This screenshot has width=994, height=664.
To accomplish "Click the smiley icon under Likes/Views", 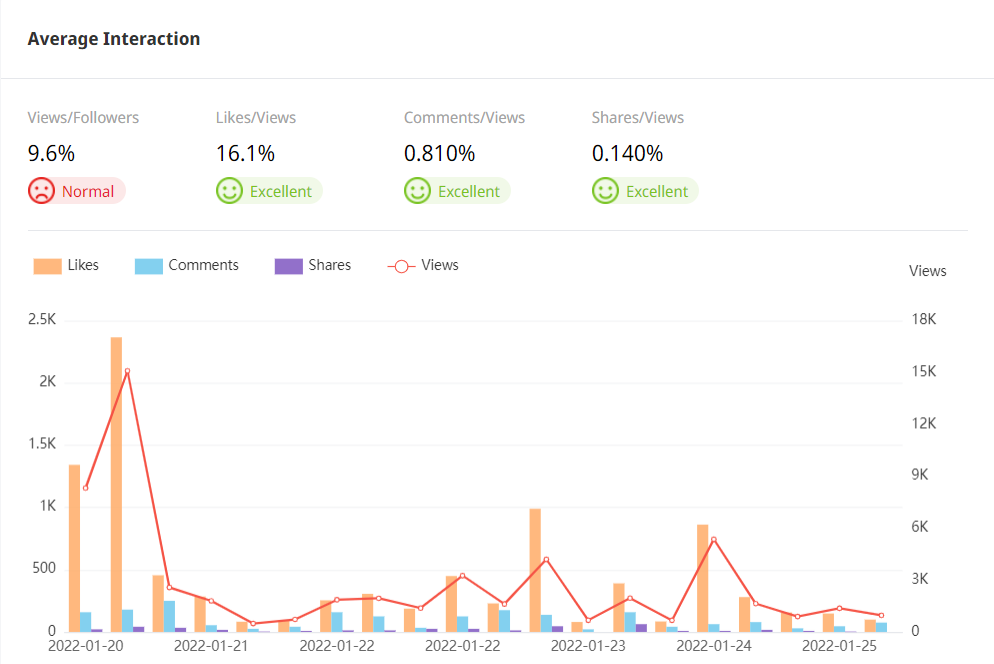I will point(229,191).
